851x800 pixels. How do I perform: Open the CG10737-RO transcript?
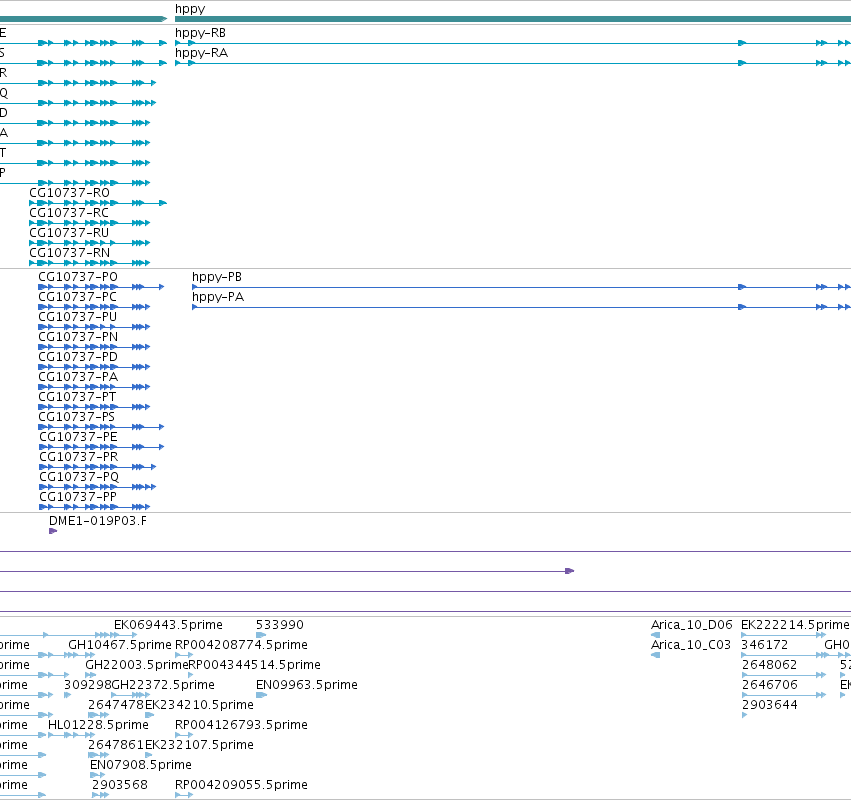click(x=69, y=193)
